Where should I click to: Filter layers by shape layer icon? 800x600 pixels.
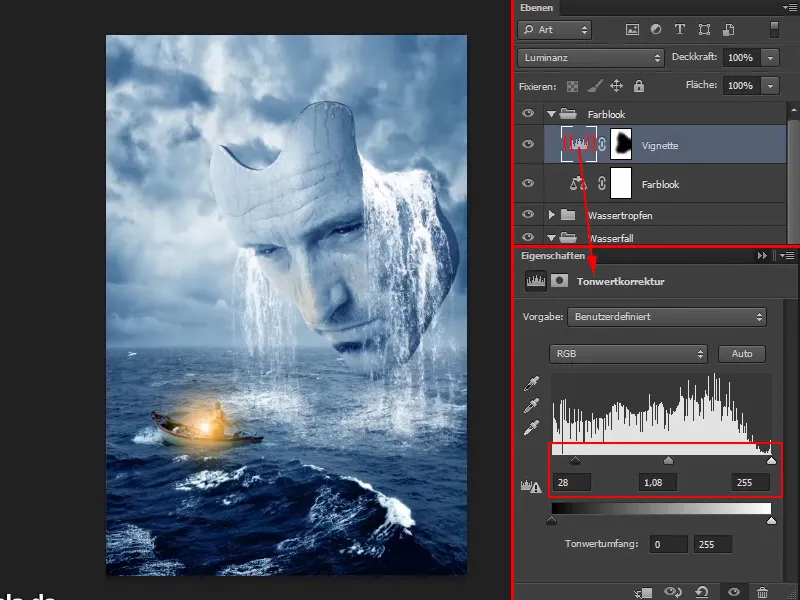704,30
